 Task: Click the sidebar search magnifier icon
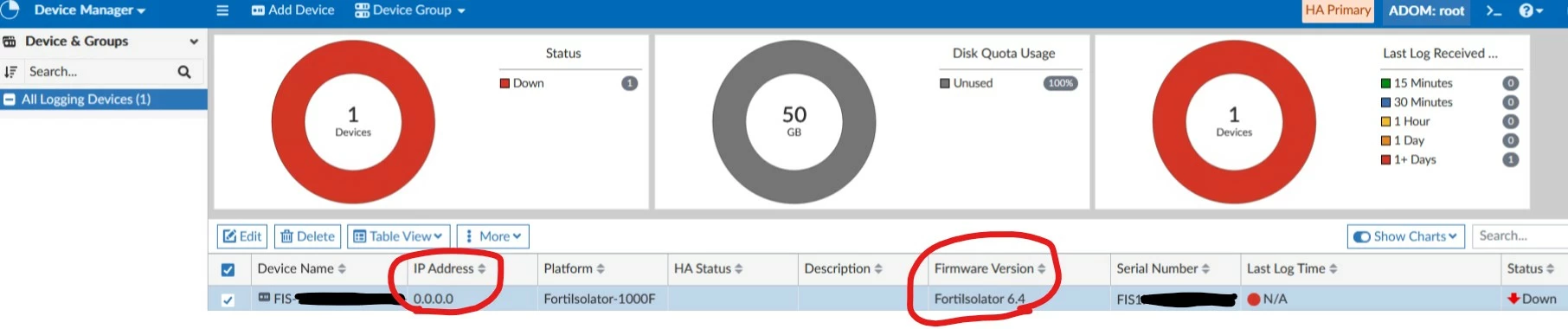(184, 72)
